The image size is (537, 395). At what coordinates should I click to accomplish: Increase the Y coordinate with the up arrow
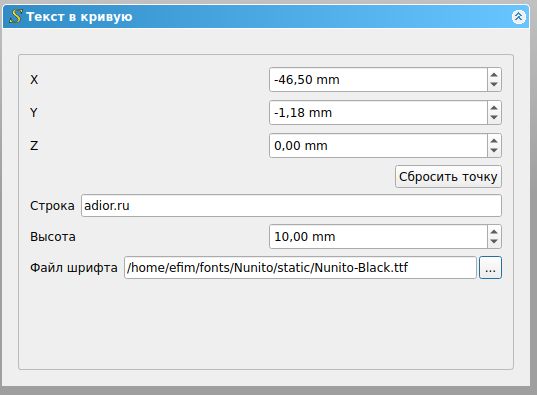pos(494,108)
